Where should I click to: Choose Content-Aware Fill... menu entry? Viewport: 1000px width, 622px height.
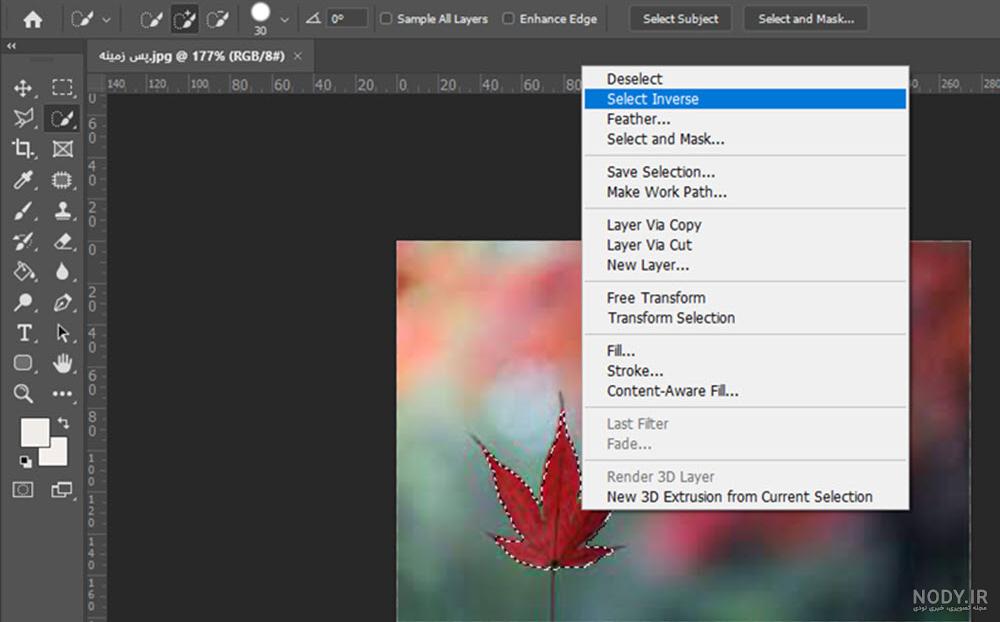[x=745, y=391]
